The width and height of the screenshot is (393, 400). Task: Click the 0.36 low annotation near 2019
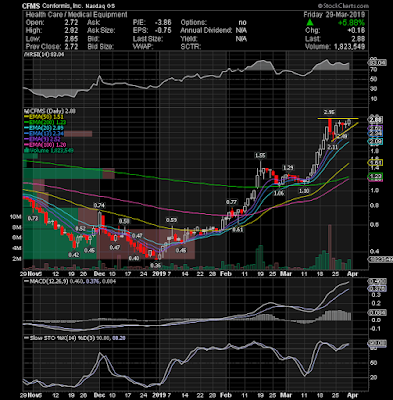pos(155,265)
